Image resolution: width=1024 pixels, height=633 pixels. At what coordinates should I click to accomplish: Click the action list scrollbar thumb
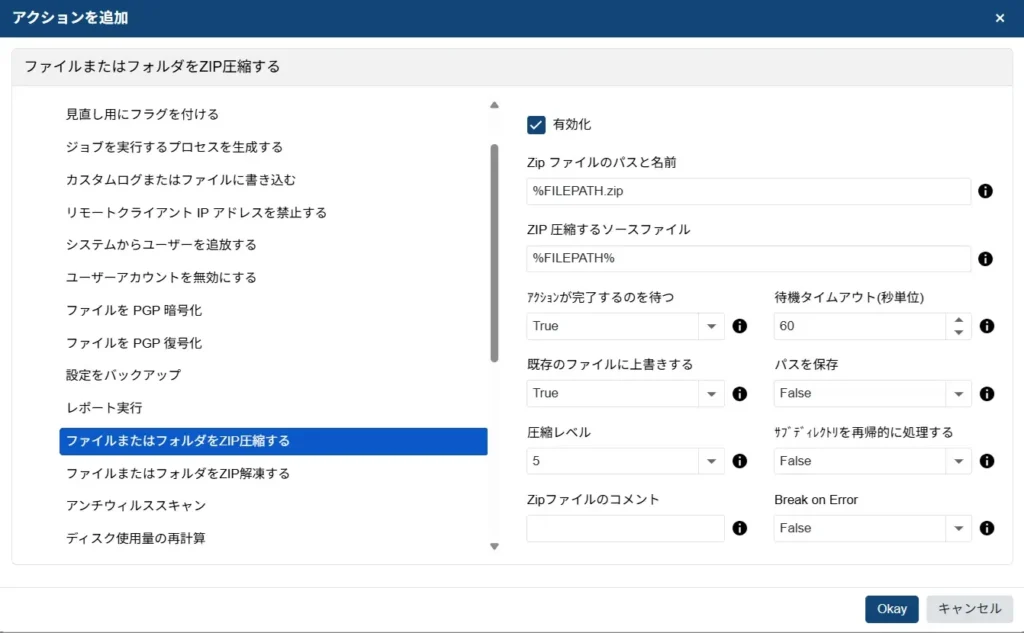click(x=494, y=253)
